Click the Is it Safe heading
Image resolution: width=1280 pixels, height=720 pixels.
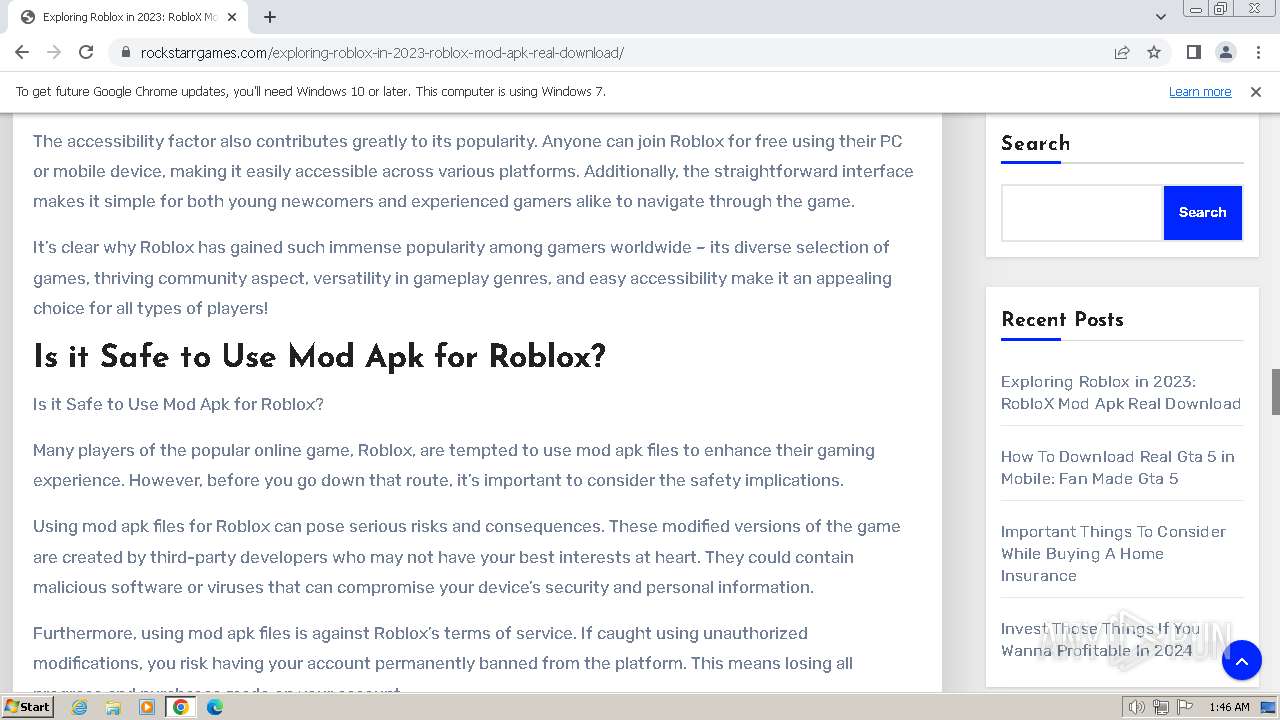pos(319,357)
